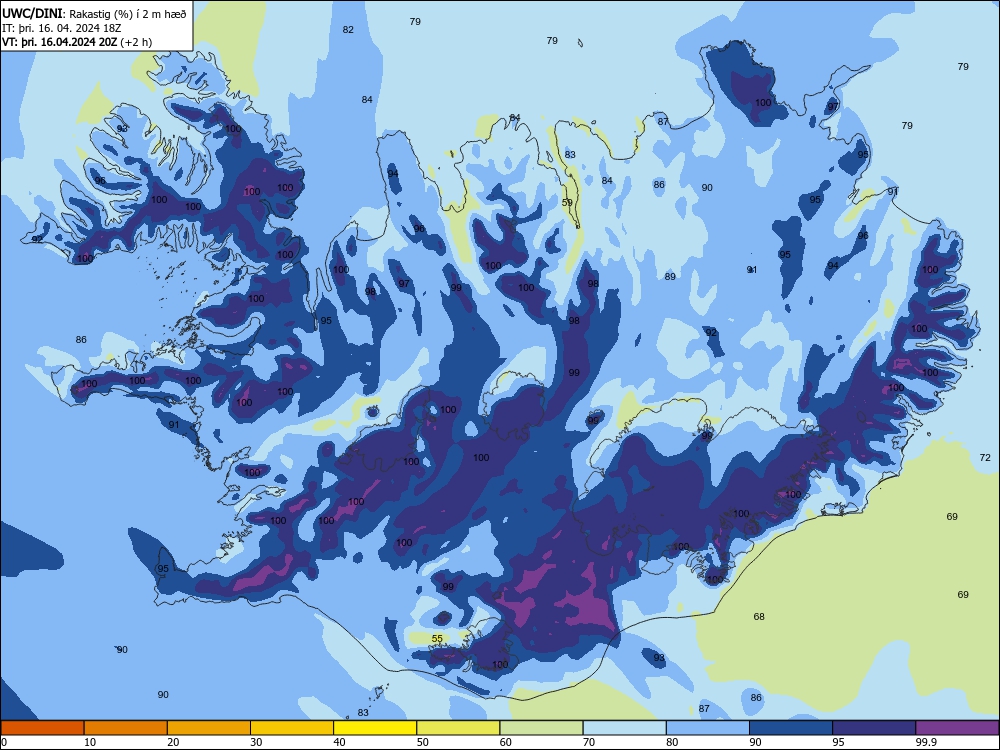Click the 10–20 orange legend swatch
The height and width of the screenshot is (750, 1000).
(126, 728)
